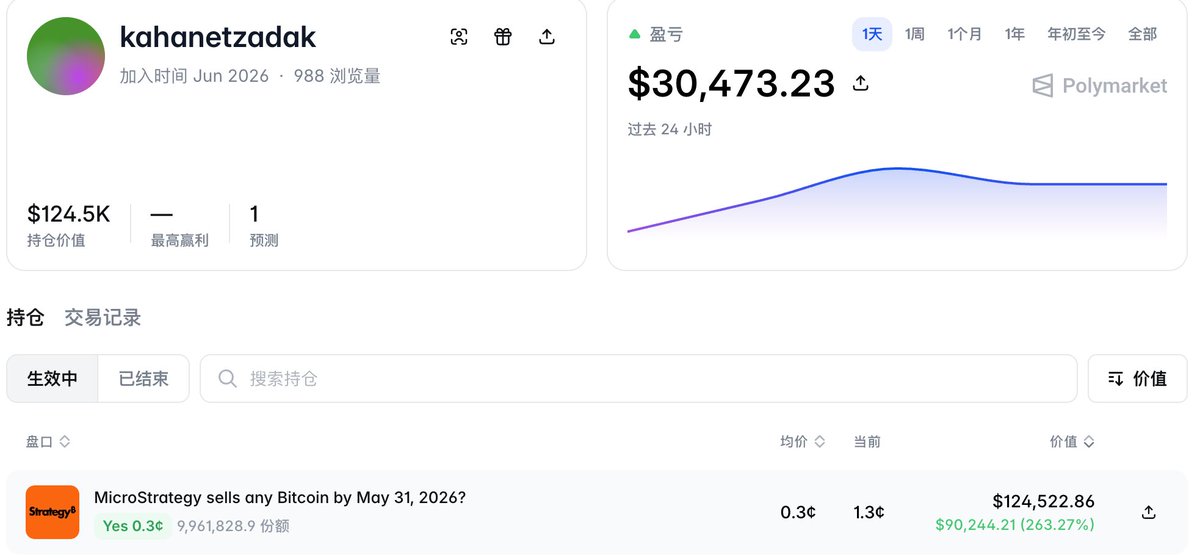Click the 预测 count stat
The width and height of the screenshot is (1200, 558).
click(x=264, y=225)
